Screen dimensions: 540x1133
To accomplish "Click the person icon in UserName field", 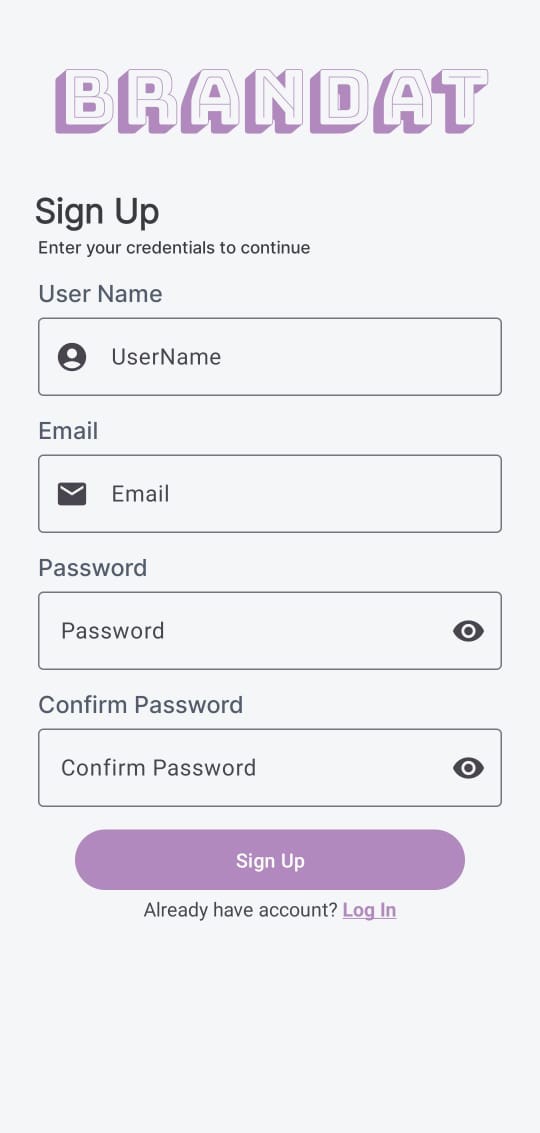I will 72,357.
